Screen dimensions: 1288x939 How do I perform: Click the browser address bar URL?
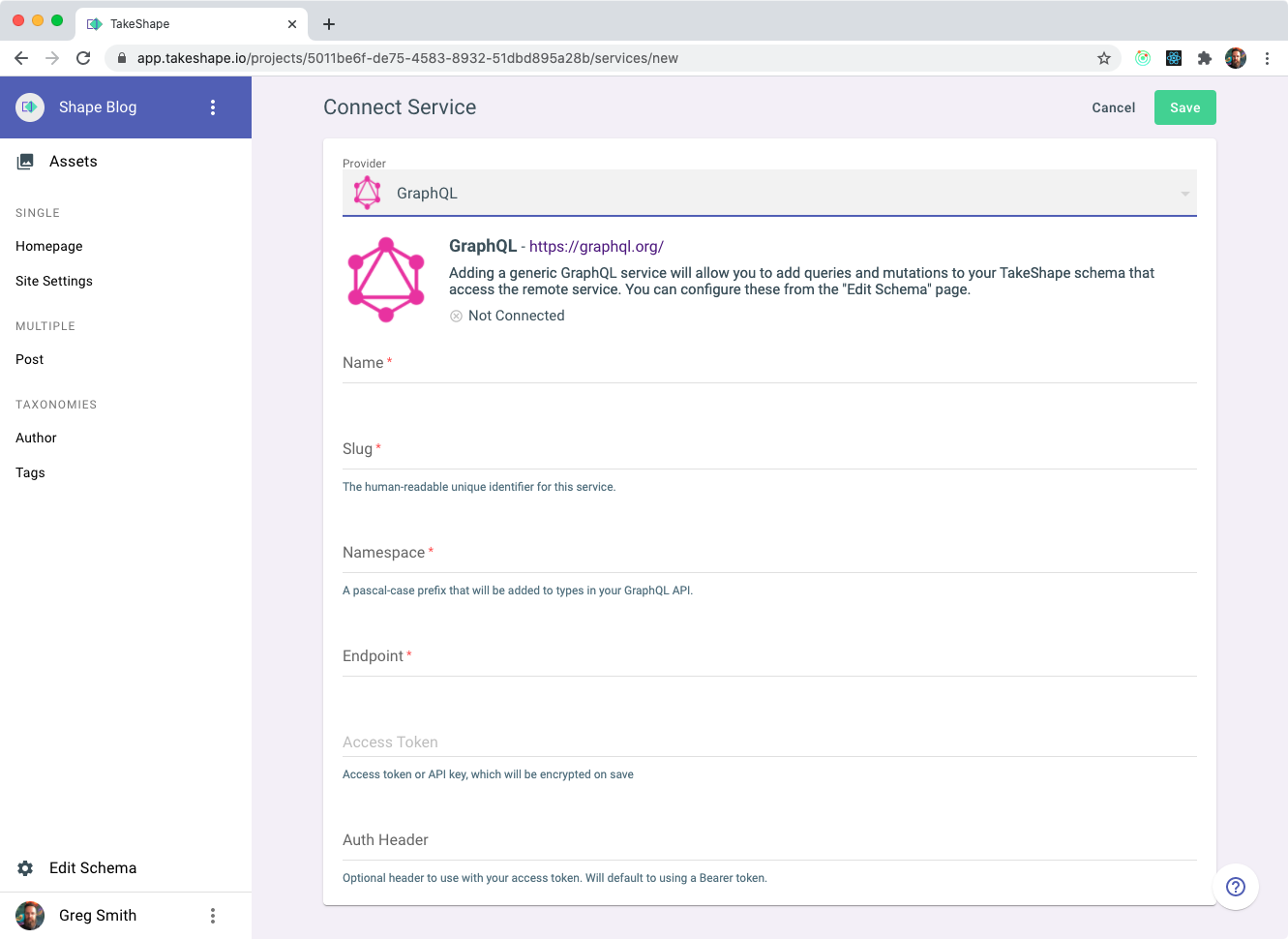(x=407, y=58)
